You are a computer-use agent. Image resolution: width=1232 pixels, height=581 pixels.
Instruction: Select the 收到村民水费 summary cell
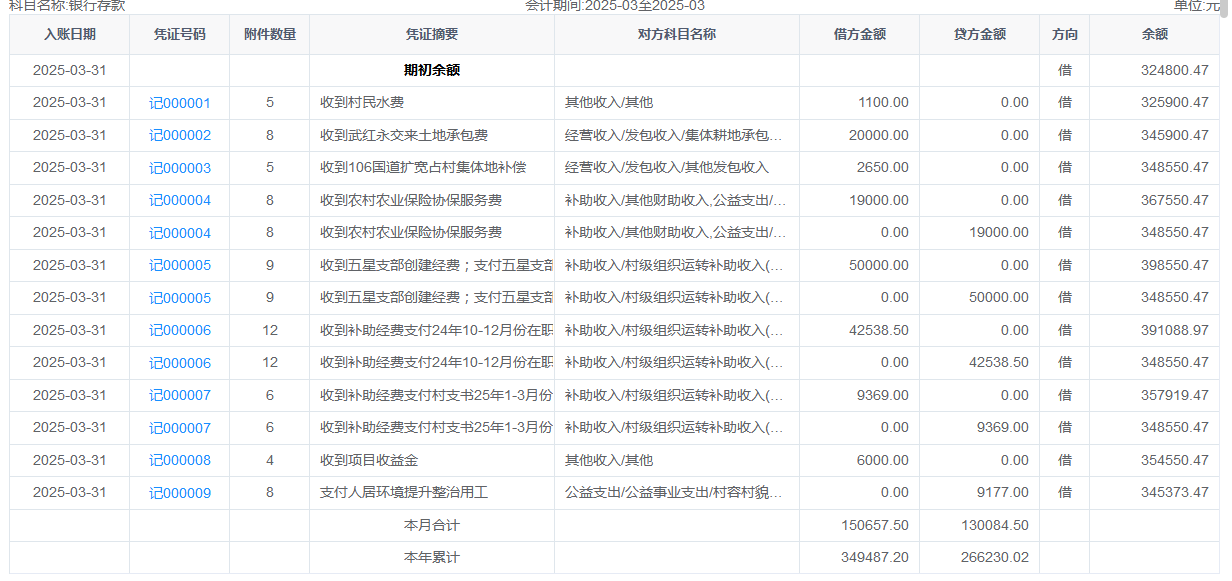(362, 103)
